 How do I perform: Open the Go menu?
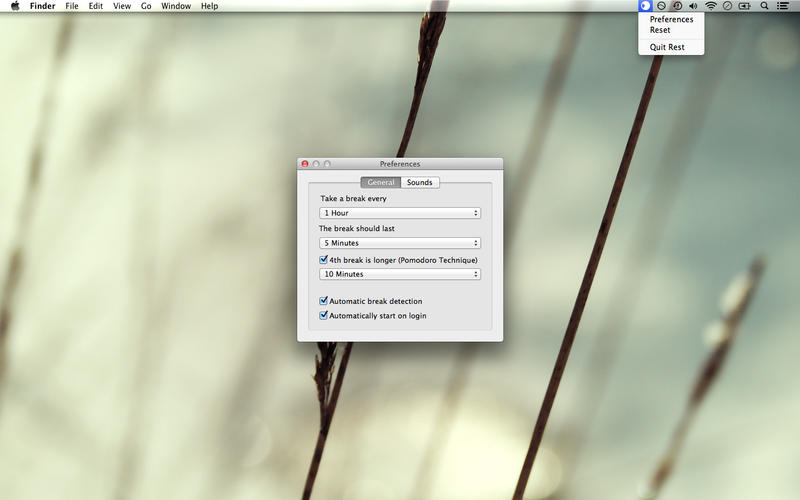tap(146, 6)
